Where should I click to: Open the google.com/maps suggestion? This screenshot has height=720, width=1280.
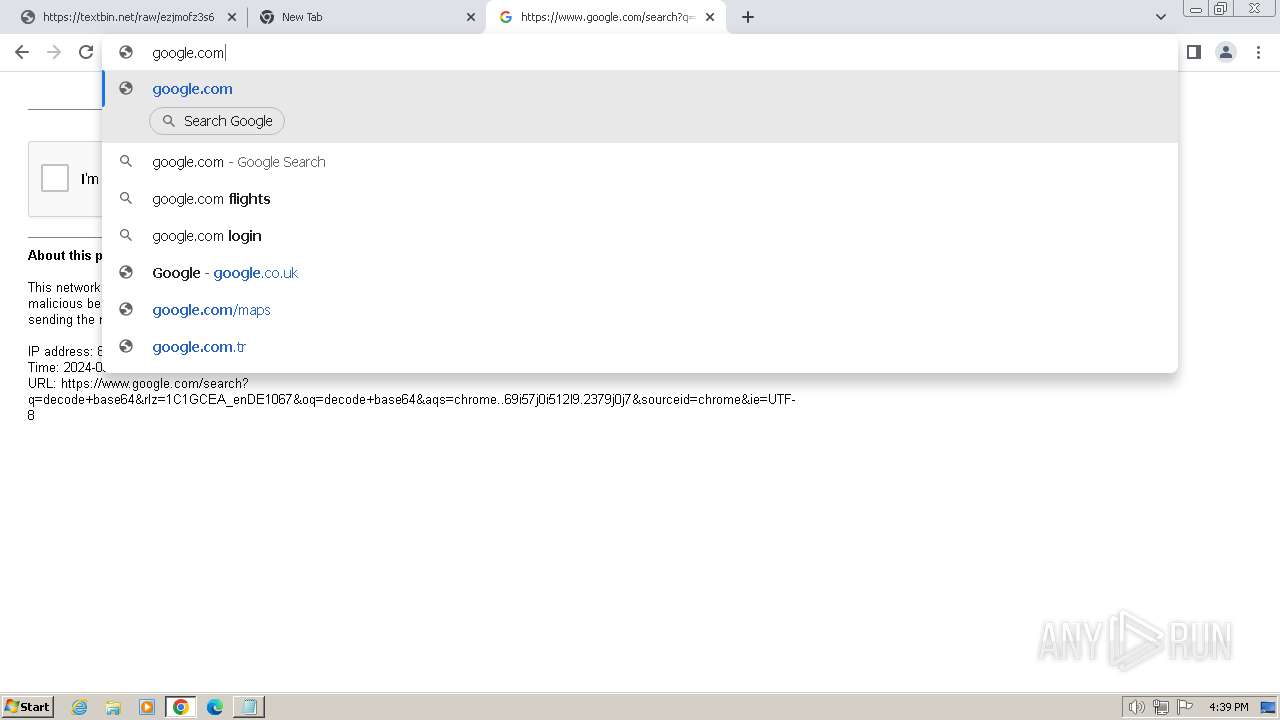pyautogui.click(x=640, y=310)
